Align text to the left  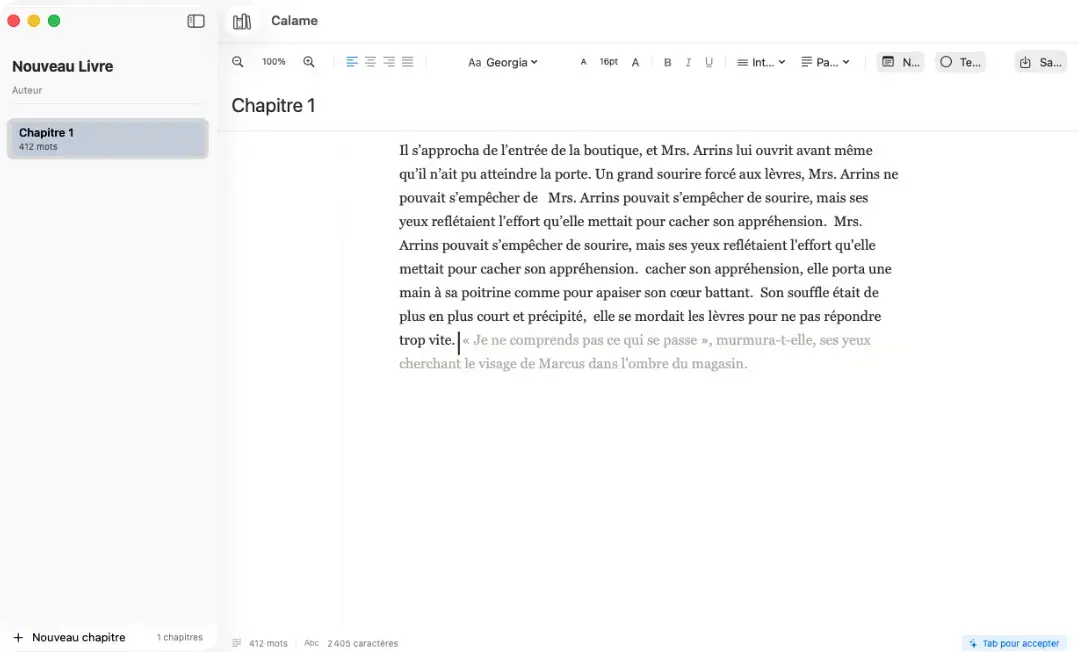point(351,61)
